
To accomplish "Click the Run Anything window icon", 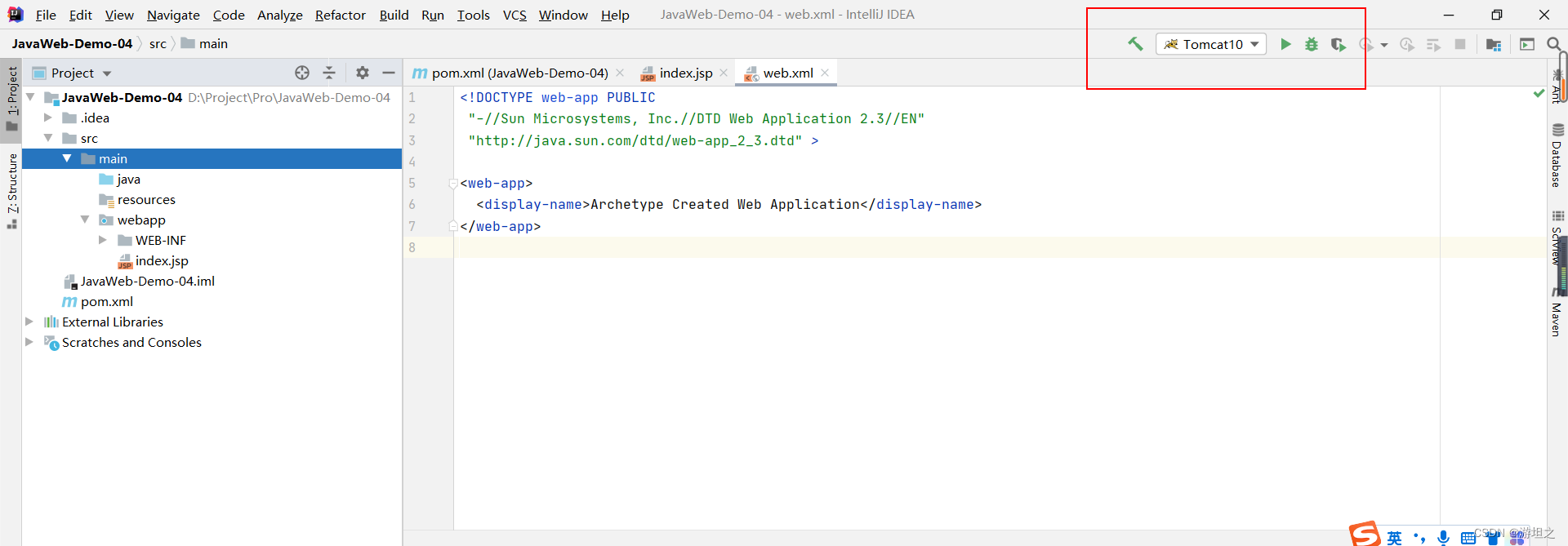I will tap(1527, 44).
